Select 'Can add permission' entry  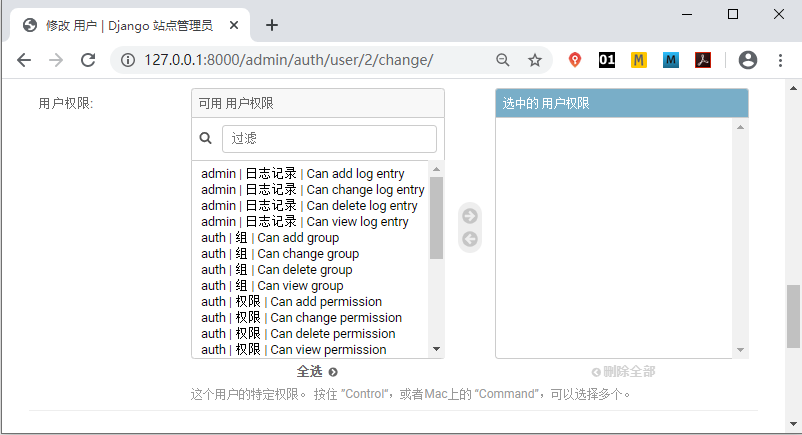click(x=310, y=301)
